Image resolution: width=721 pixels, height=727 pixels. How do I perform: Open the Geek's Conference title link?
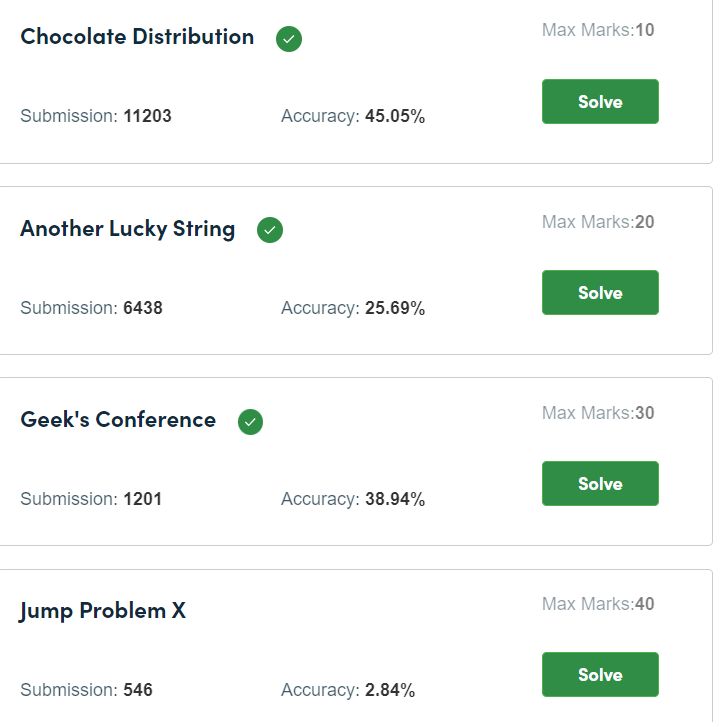[x=118, y=420]
